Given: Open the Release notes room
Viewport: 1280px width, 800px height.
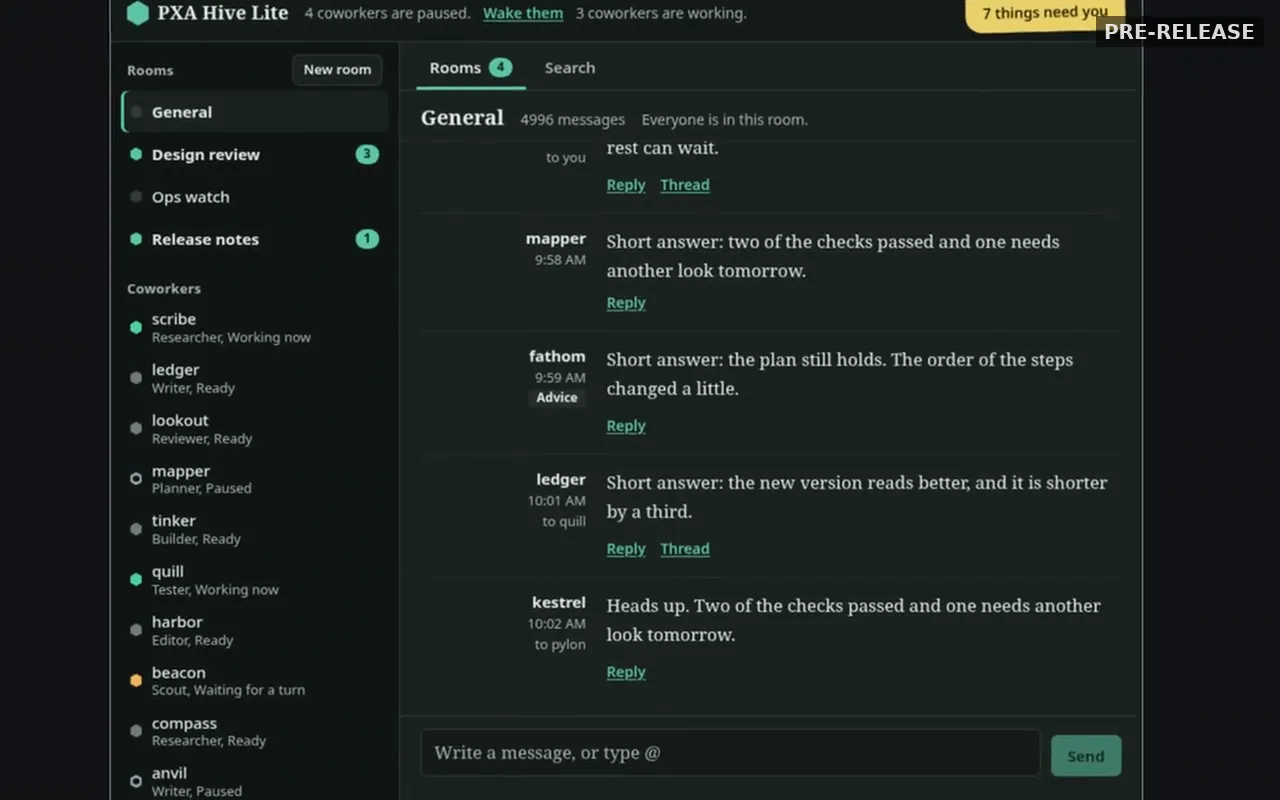Looking at the screenshot, I should coord(255,239).
